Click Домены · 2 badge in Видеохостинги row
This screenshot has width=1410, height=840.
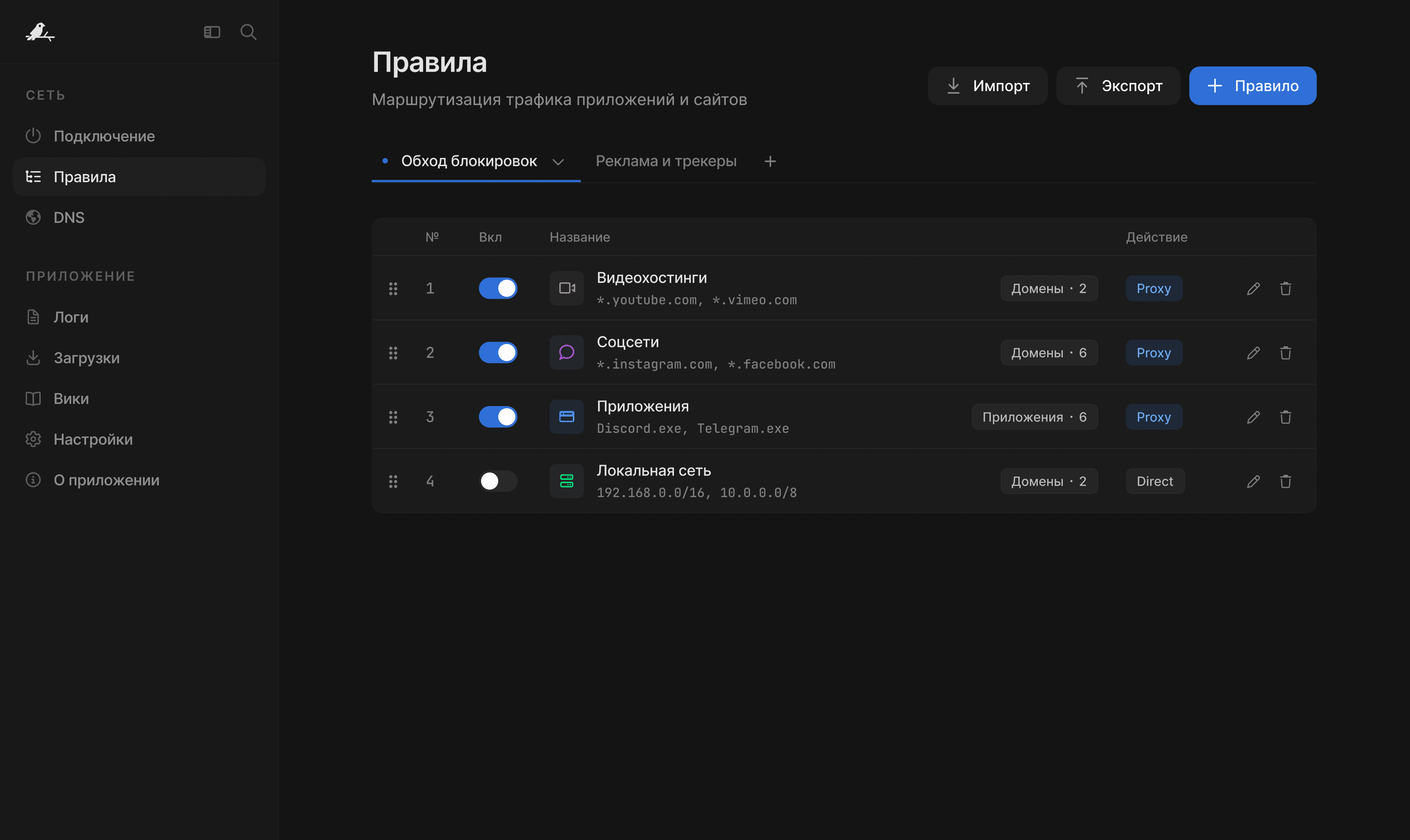(1049, 289)
